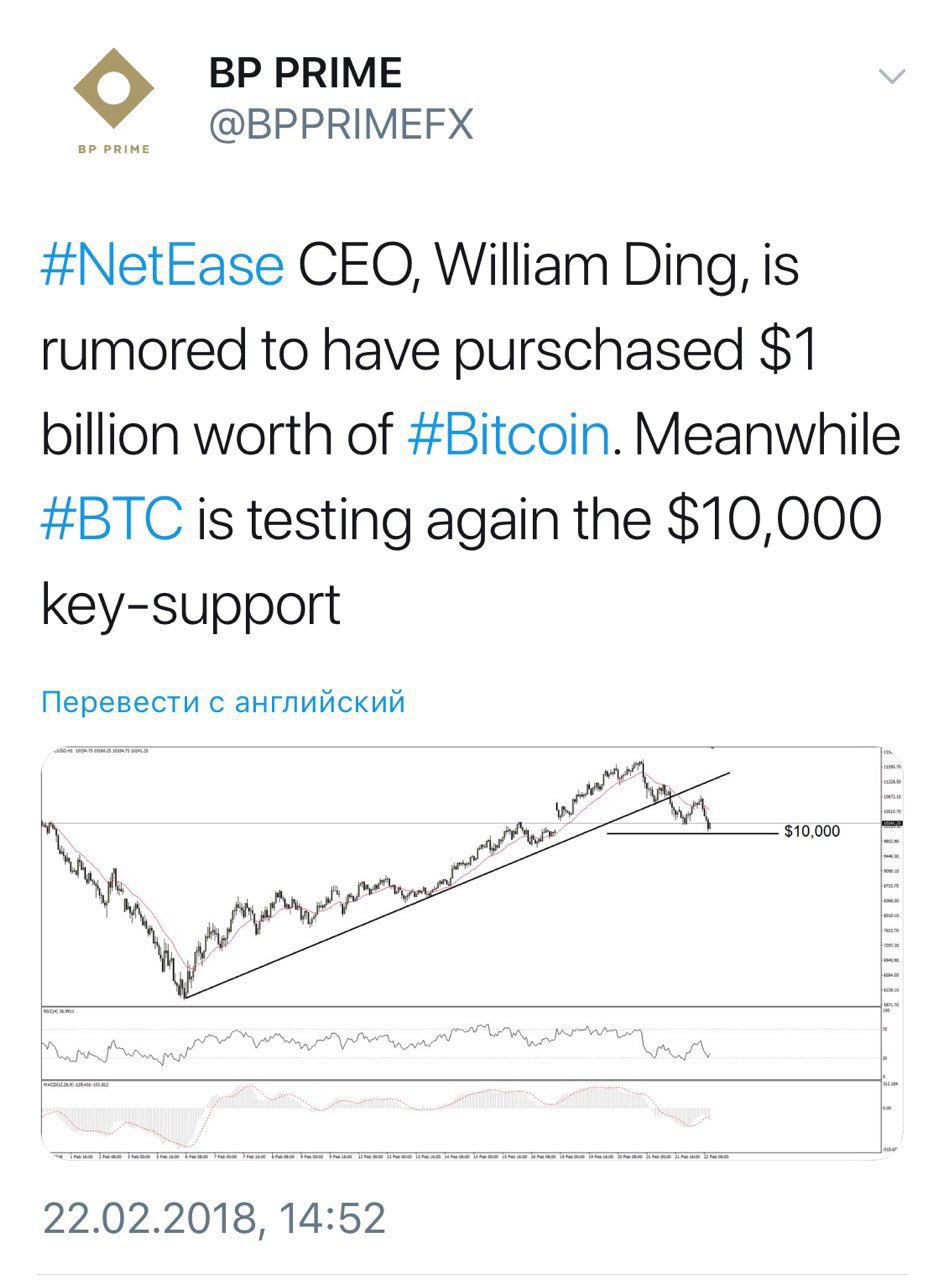Select the MACD histogram panel in chart
This screenshot has height=1280, width=944.
(460, 1115)
